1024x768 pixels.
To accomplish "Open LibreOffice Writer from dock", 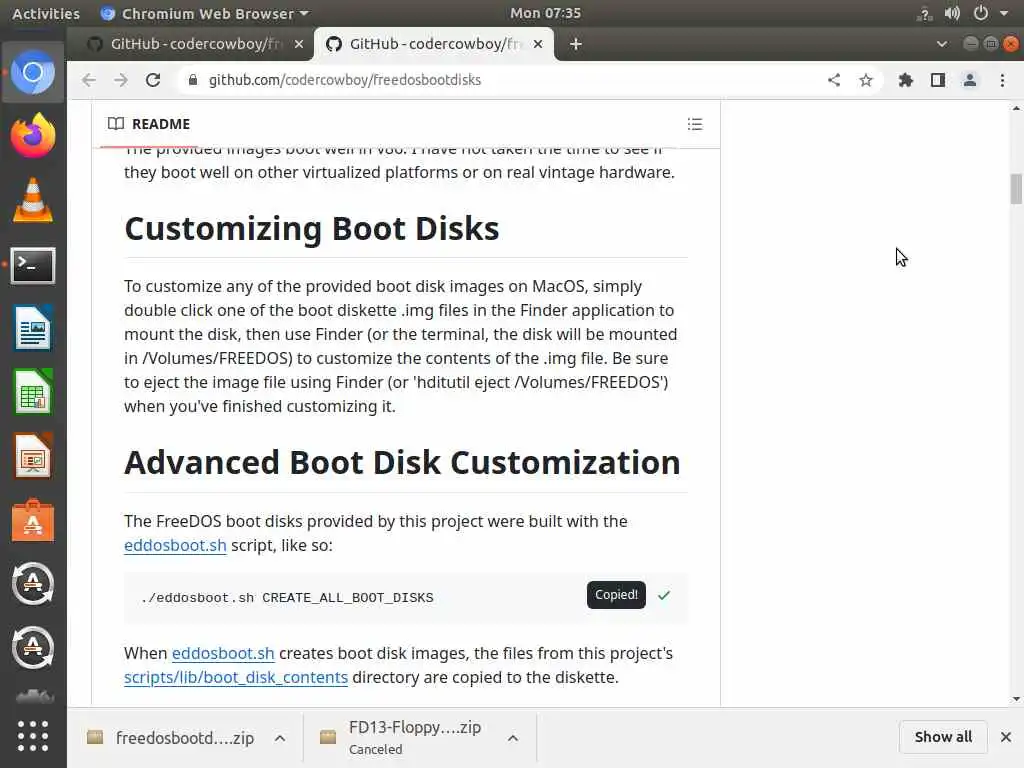I will pyautogui.click(x=33, y=328).
